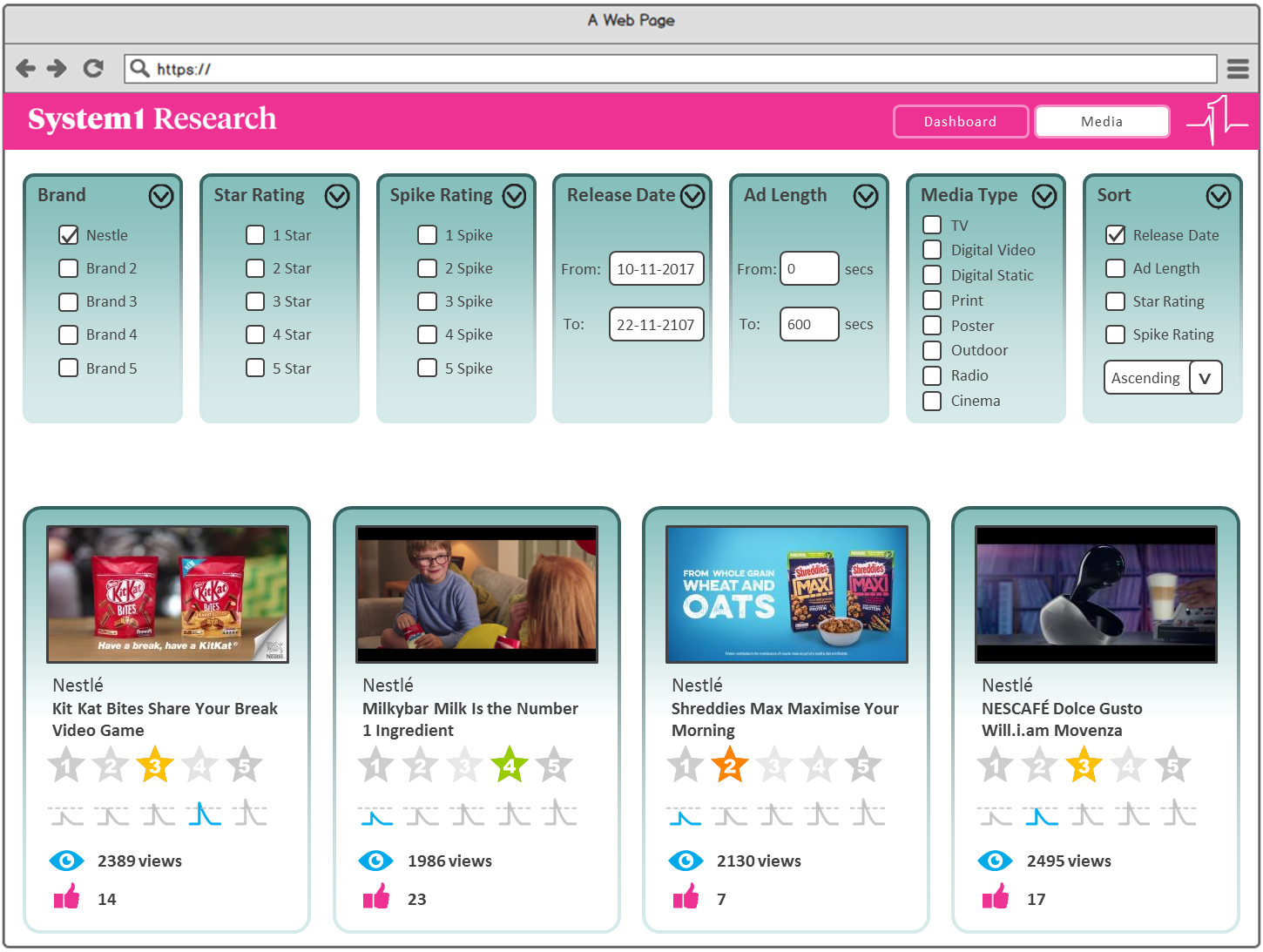Click the eye views icon on the NESCAFÉ card
The height and width of the screenshot is (952, 1263).
[x=996, y=861]
